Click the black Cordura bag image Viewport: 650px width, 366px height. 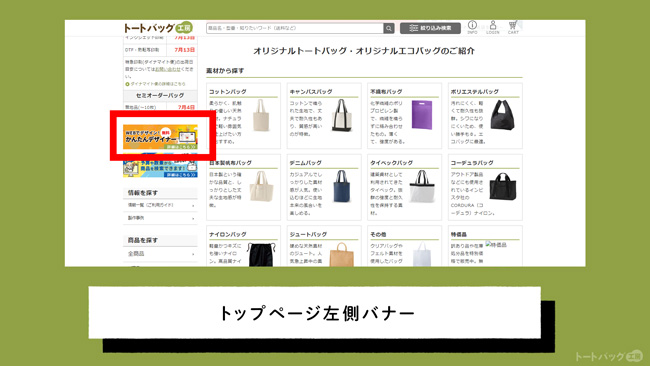coord(503,187)
